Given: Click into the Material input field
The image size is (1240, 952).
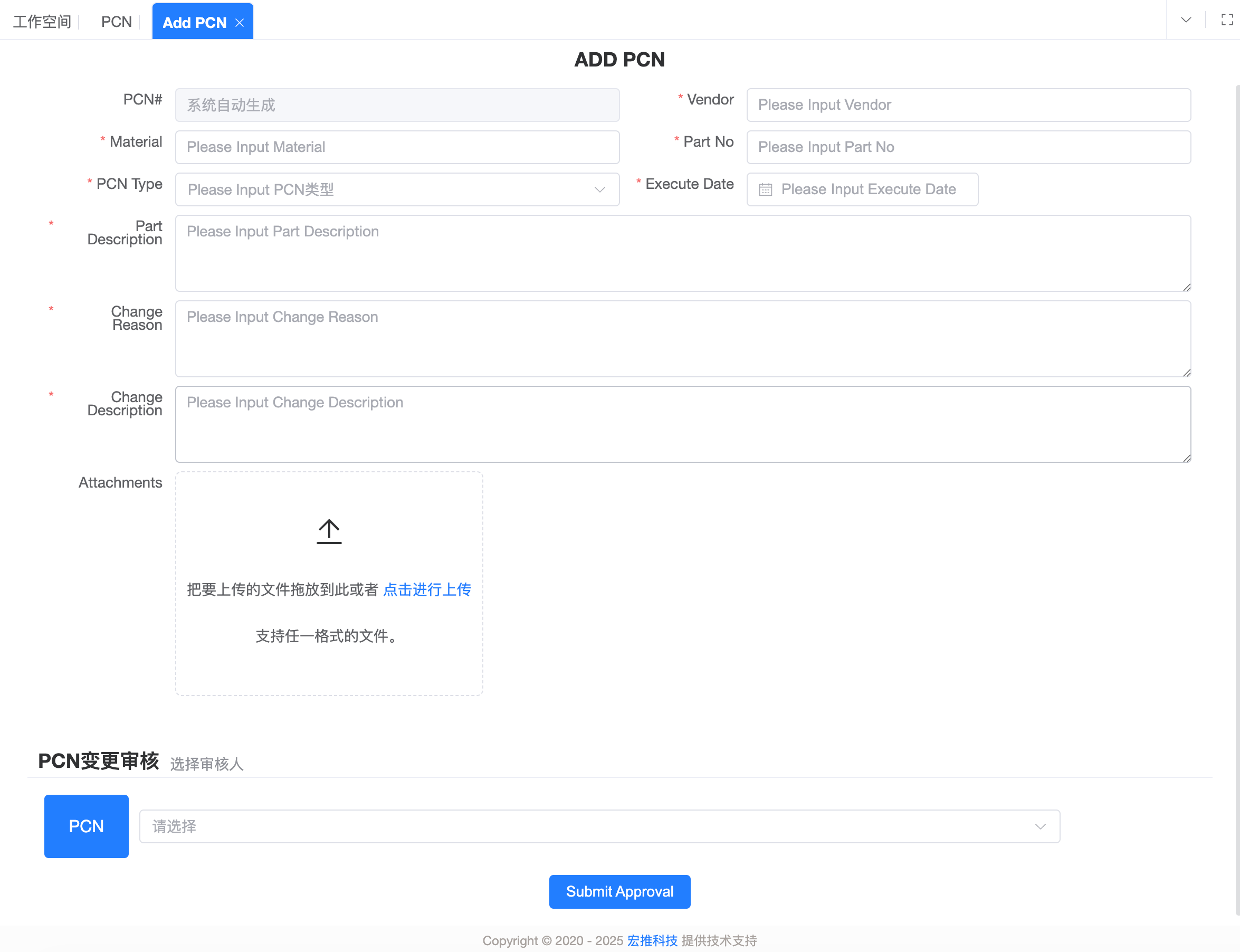Looking at the screenshot, I should (x=396, y=147).
